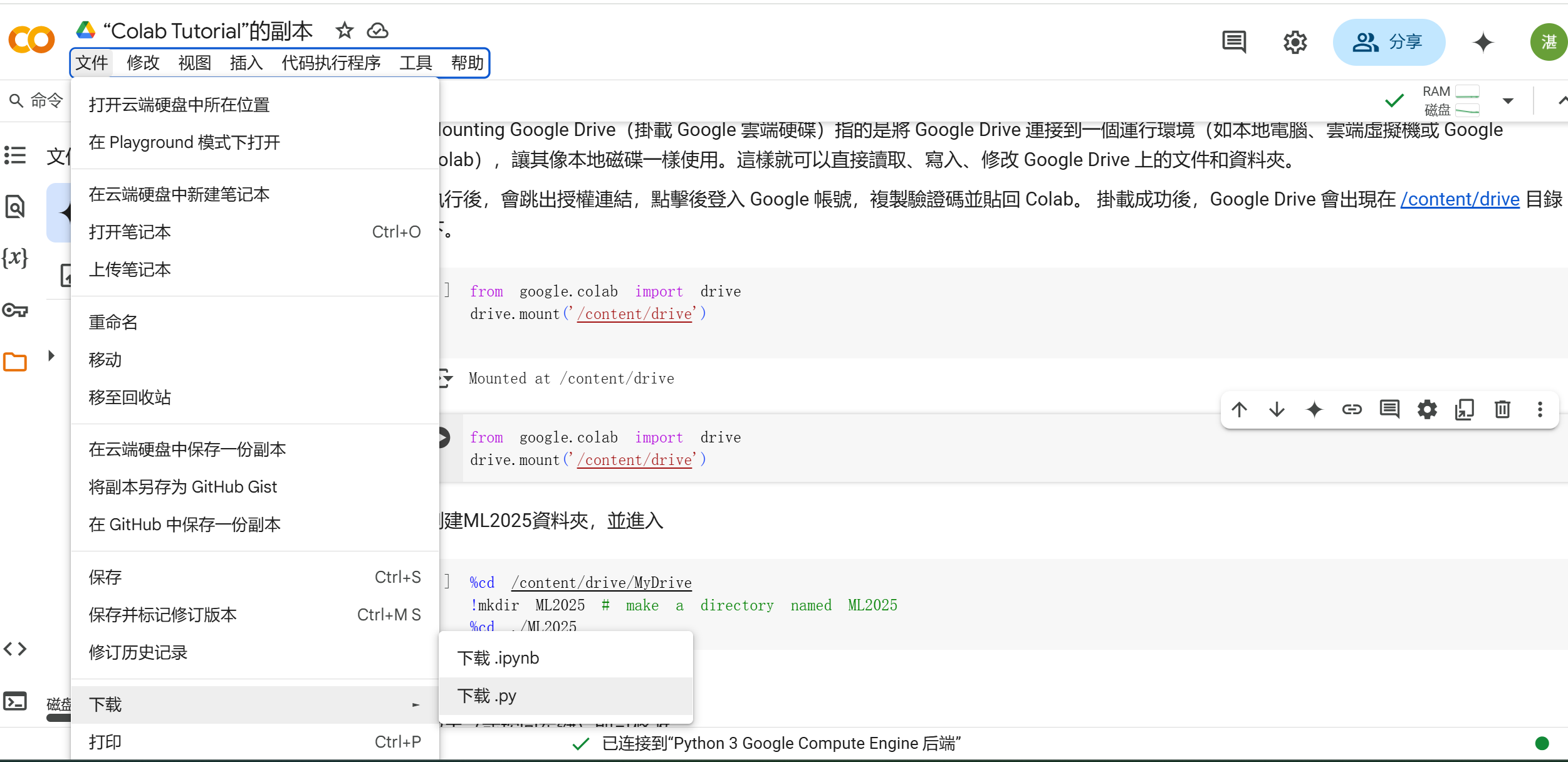This screenshot has height=762, width=1568.
Task: Delete the cell using trash icon
Action: tap(1502, 410)
